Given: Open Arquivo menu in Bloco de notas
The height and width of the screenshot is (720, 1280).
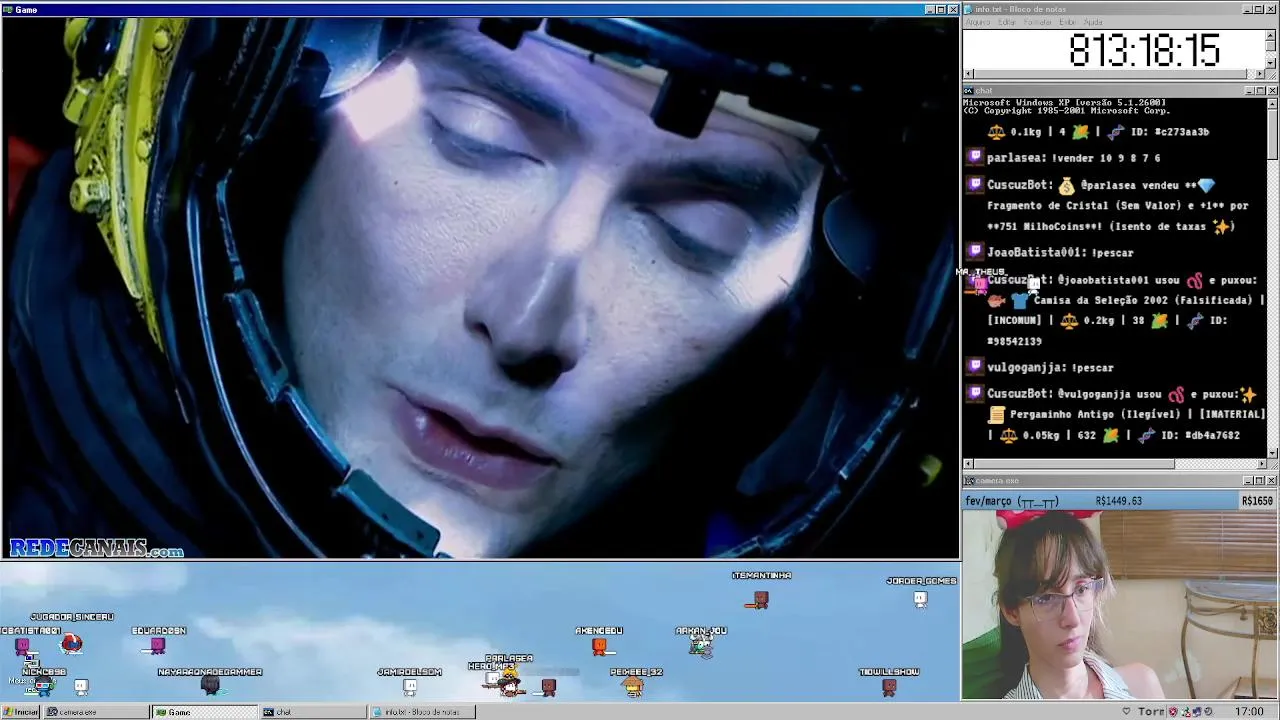Looking at the screenshot, I should point(977,22).
